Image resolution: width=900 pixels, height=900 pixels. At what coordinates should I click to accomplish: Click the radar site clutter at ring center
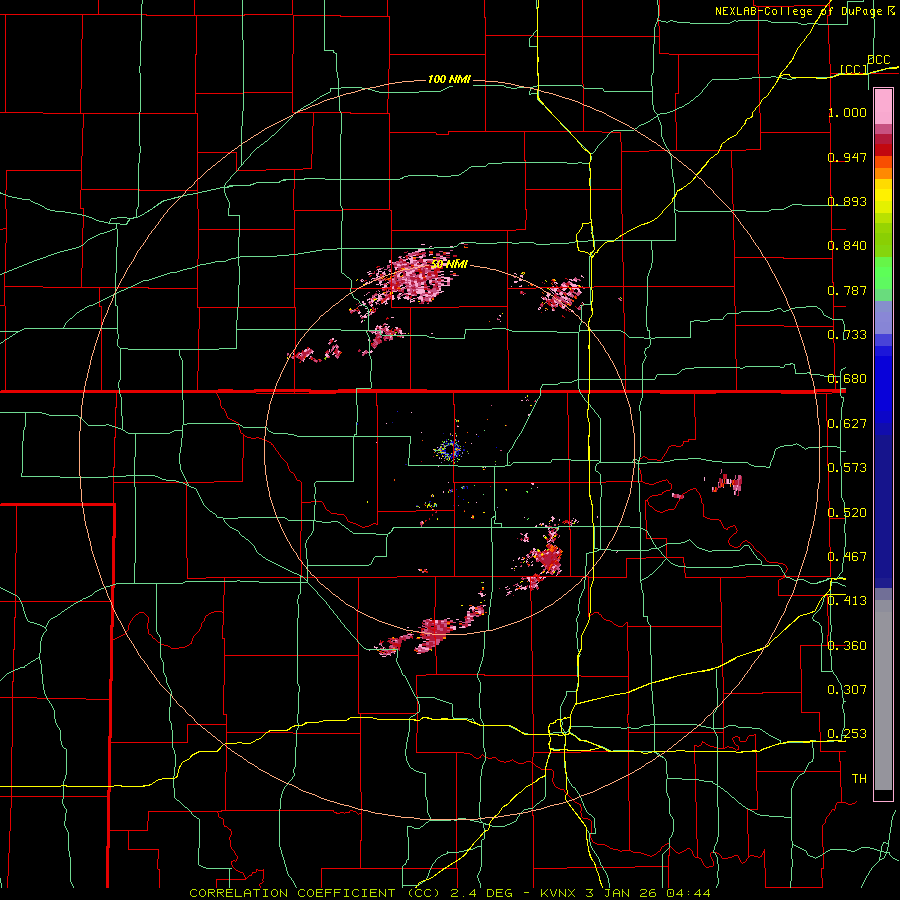point(451,449)
